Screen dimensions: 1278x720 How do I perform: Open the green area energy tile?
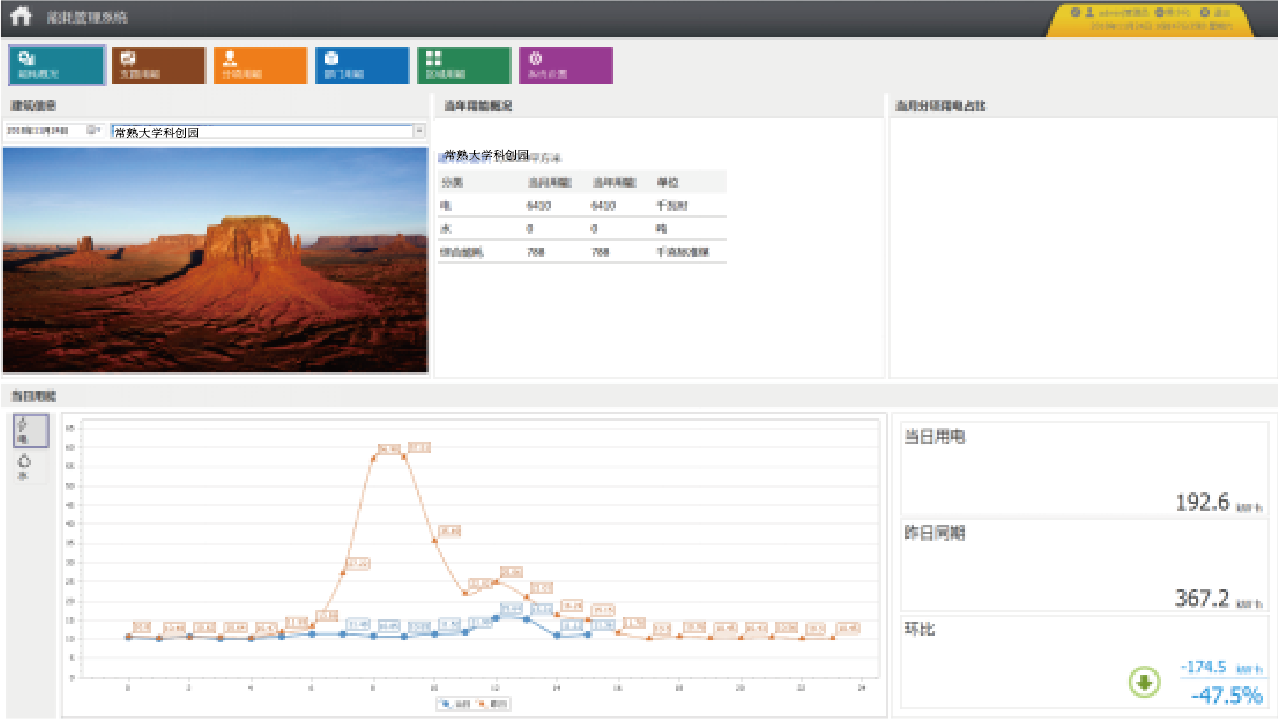pyautogui.click(x=463, y=65)
